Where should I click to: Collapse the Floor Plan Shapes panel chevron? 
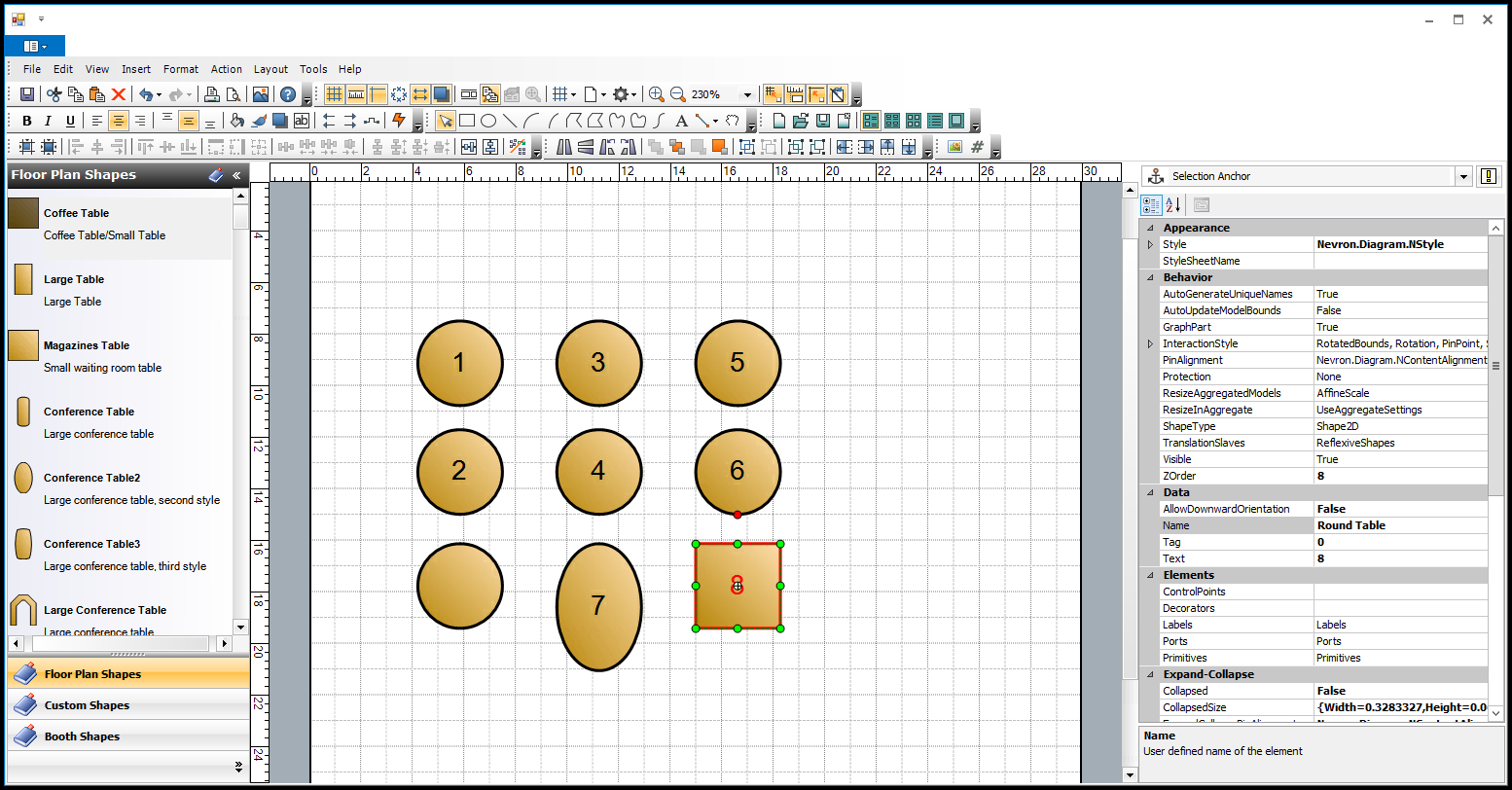tap(236, 175)
